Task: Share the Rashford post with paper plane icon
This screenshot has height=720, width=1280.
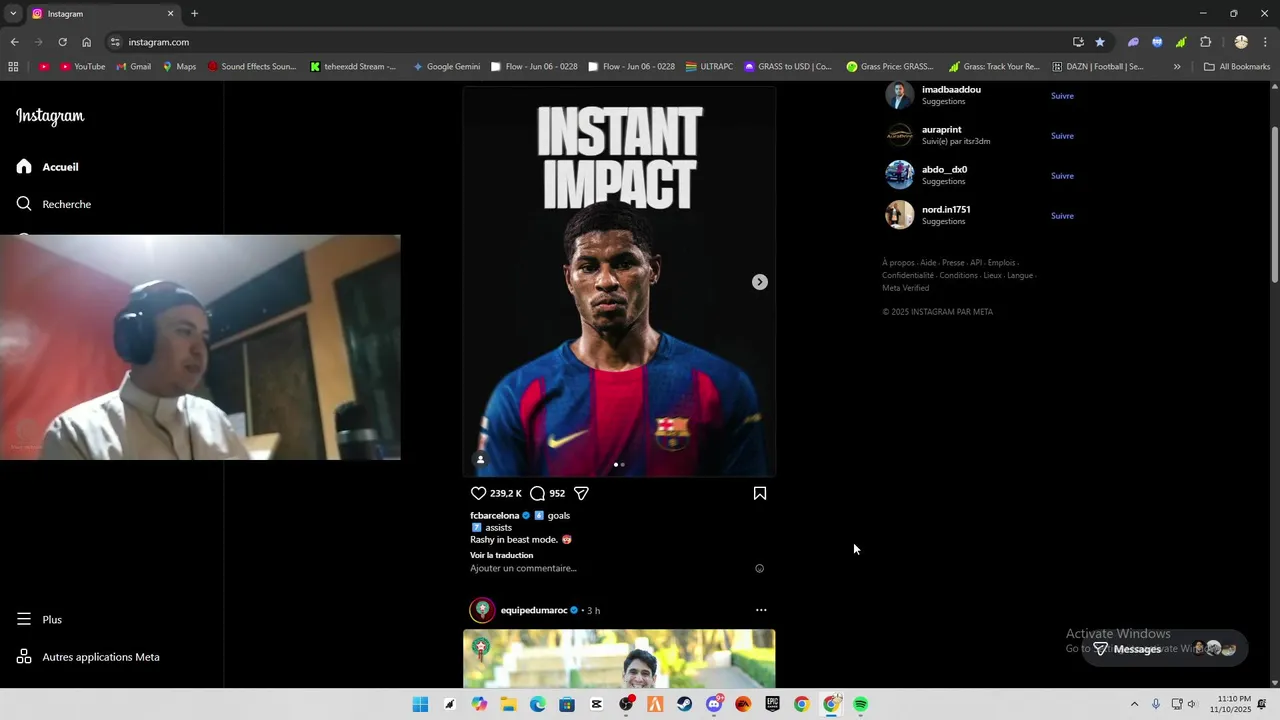Action: pyautogui.click(x=581, y=493)
